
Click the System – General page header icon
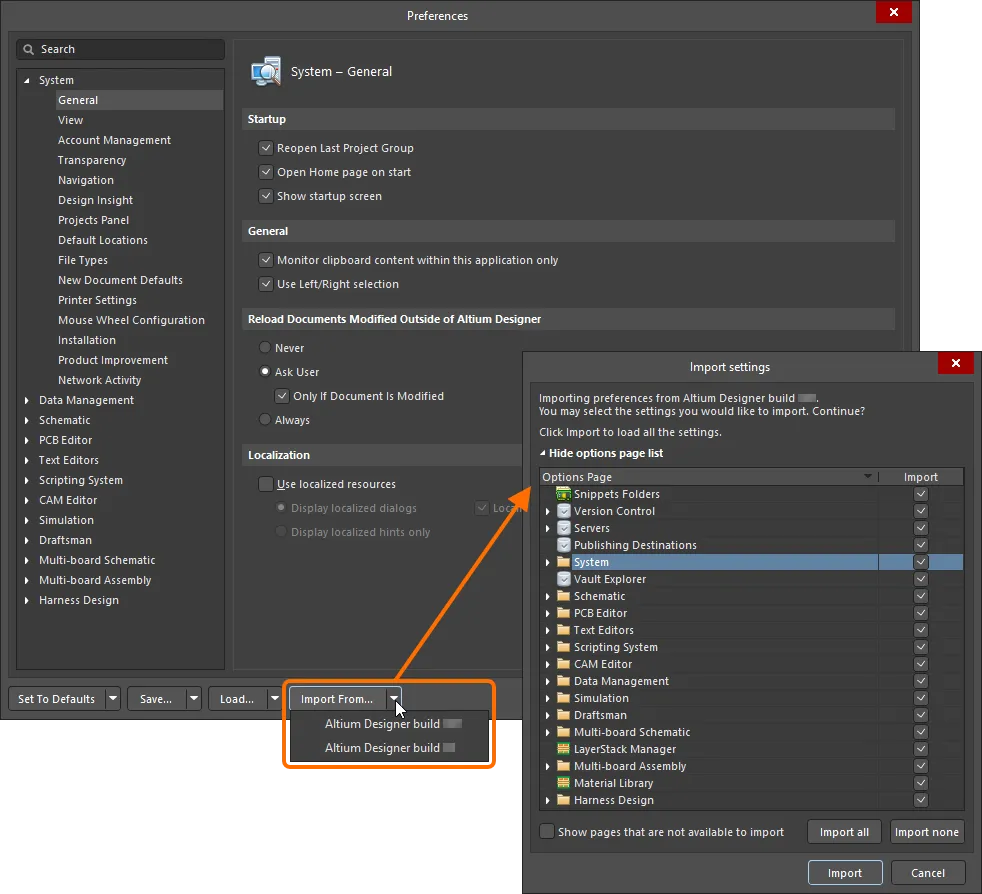click(x=266, y=71)
